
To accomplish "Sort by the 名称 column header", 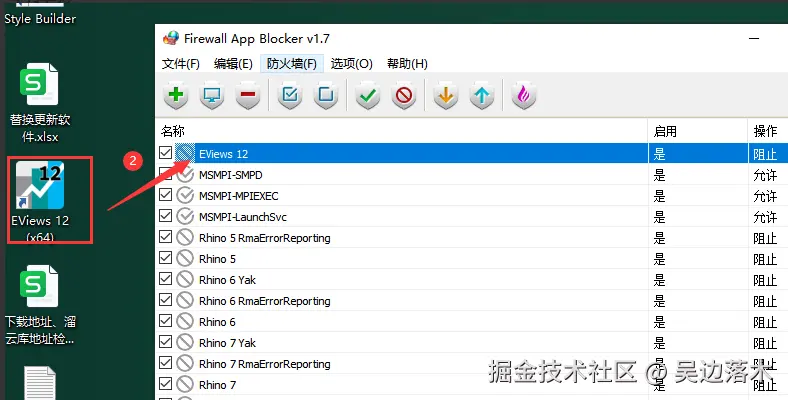I will coord(402,132).
